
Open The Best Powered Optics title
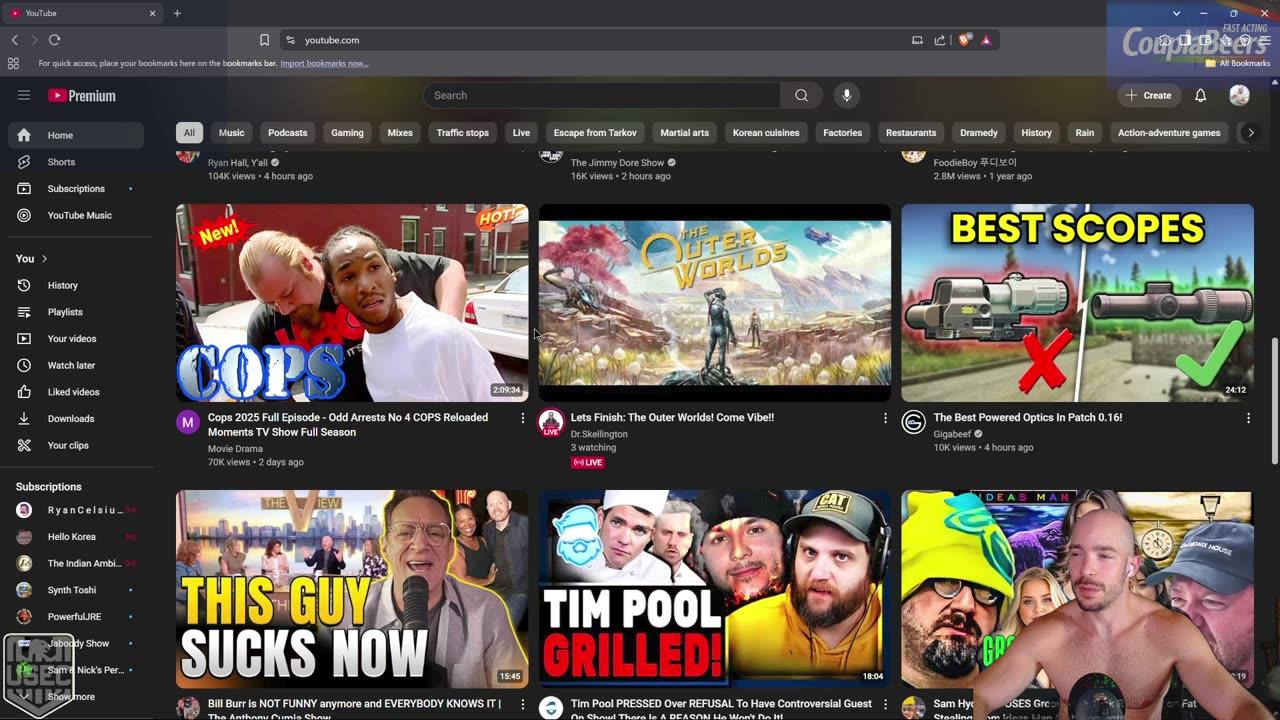(x=1028, y=418)
